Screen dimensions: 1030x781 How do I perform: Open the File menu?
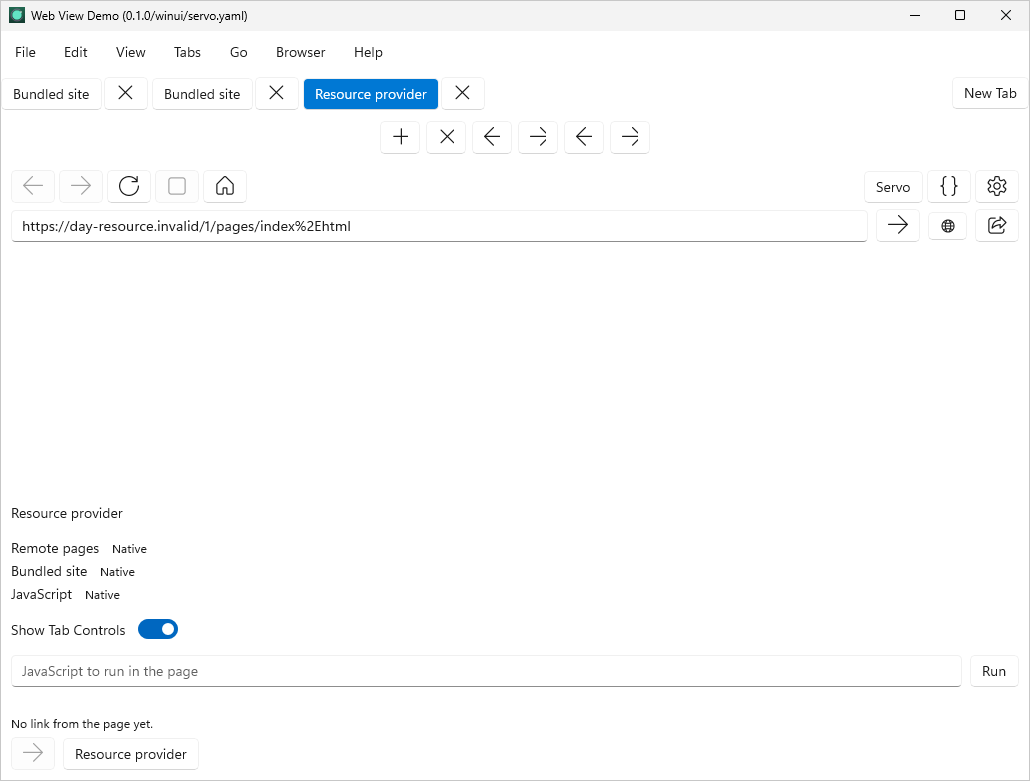26,53
